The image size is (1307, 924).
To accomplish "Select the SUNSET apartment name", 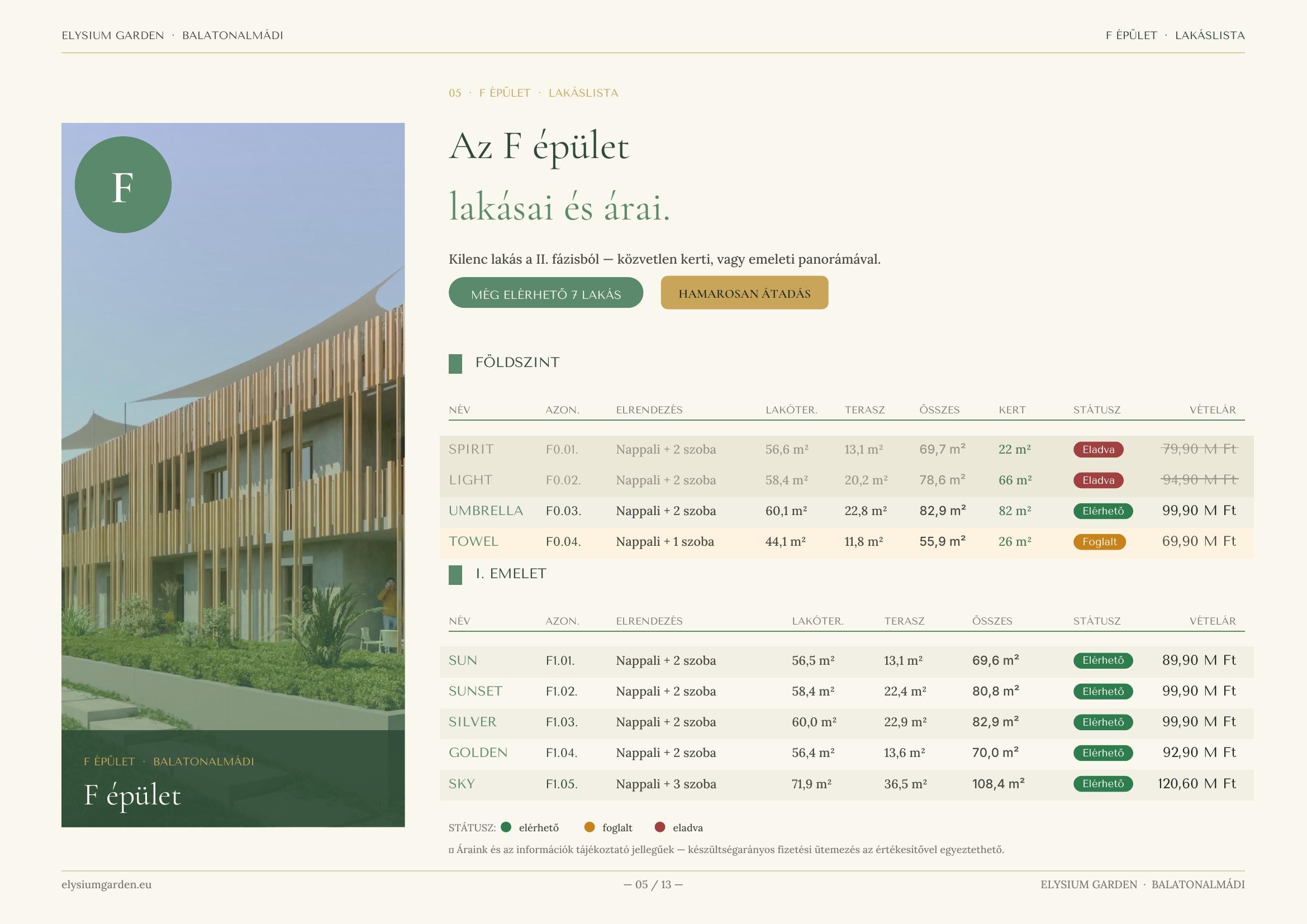I will pyautogui.click(x=476, y=690).
